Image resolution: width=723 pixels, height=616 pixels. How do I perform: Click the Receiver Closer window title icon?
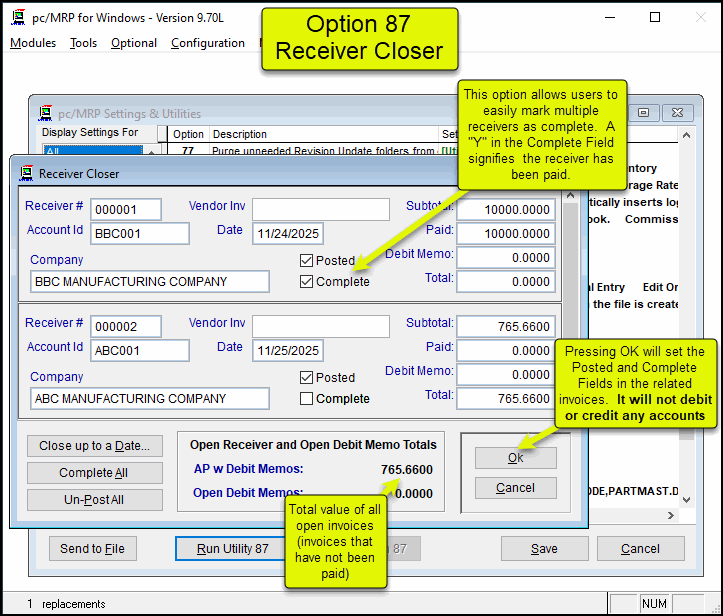click(x=26, y=174)
